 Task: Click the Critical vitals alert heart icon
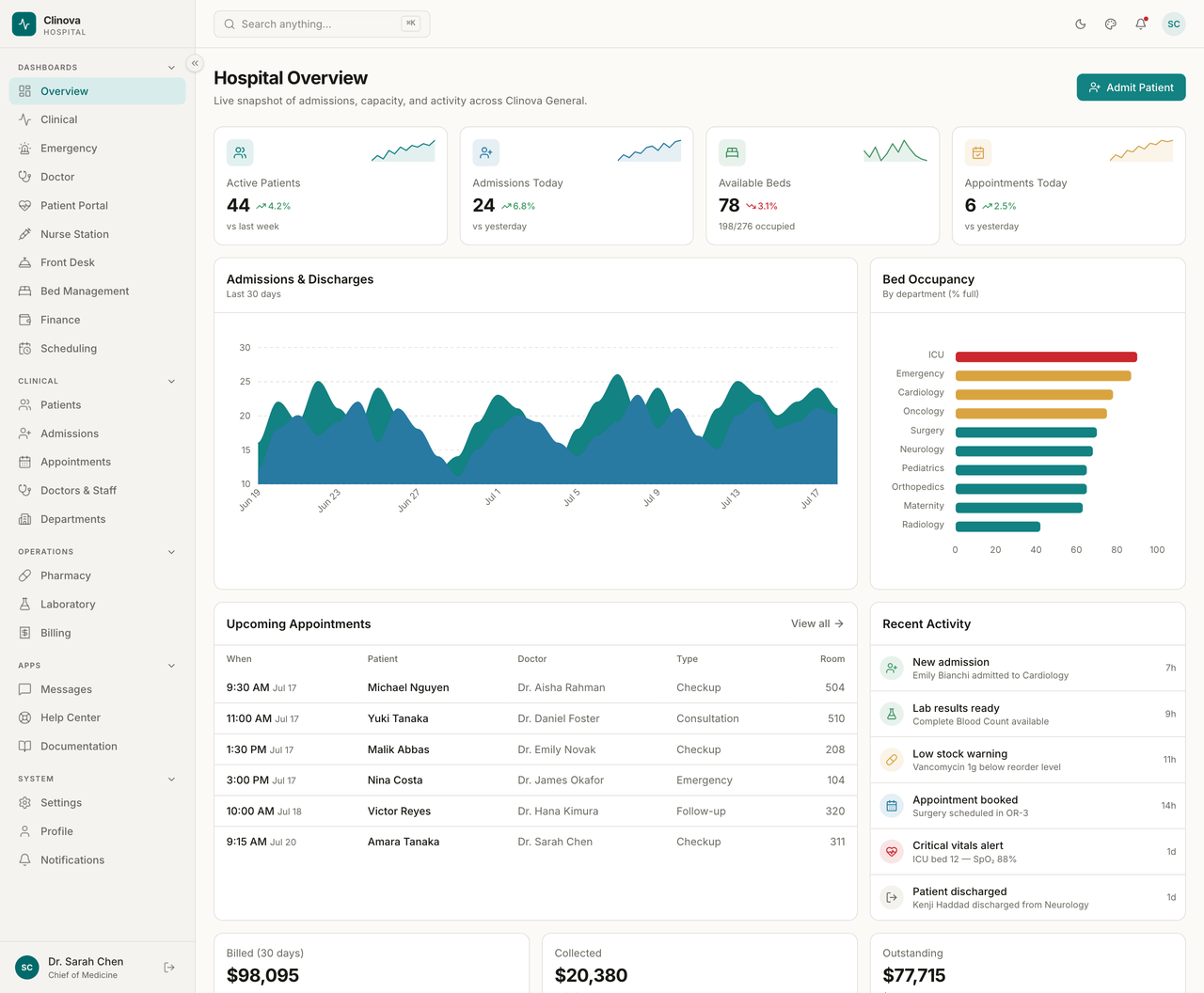pyautogui.click(x=892, y=852)
